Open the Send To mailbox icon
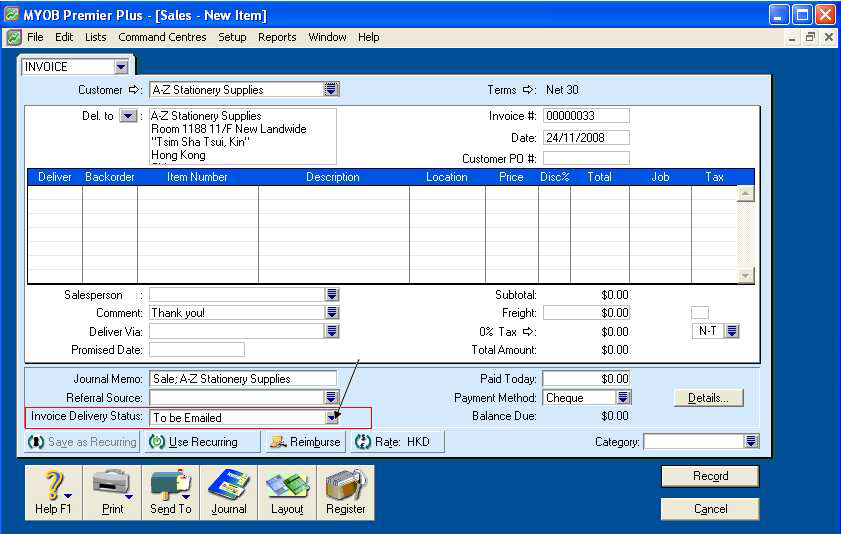Viewport: 841px width, 534px height. tap(171, 492)
